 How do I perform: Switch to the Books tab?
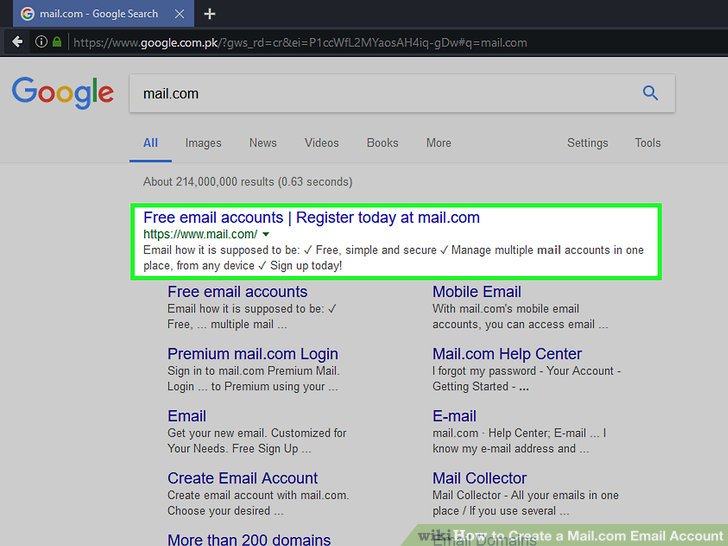point(383,143)
